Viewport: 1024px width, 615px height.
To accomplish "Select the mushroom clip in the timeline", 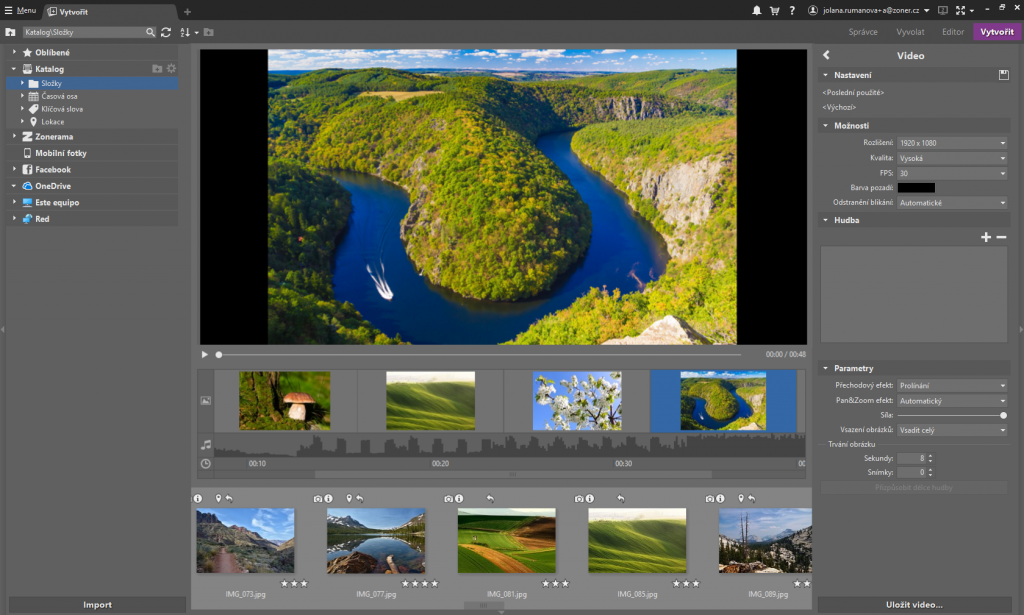I will (x=285, y=401).
